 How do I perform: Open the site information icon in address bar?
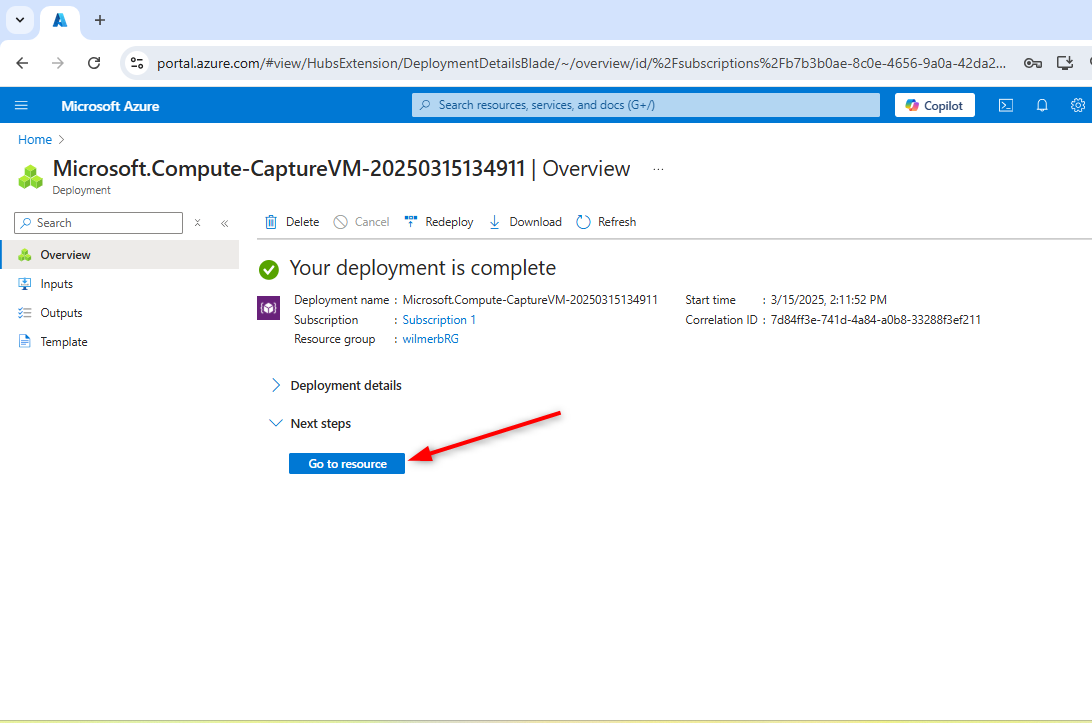(137, 63)
